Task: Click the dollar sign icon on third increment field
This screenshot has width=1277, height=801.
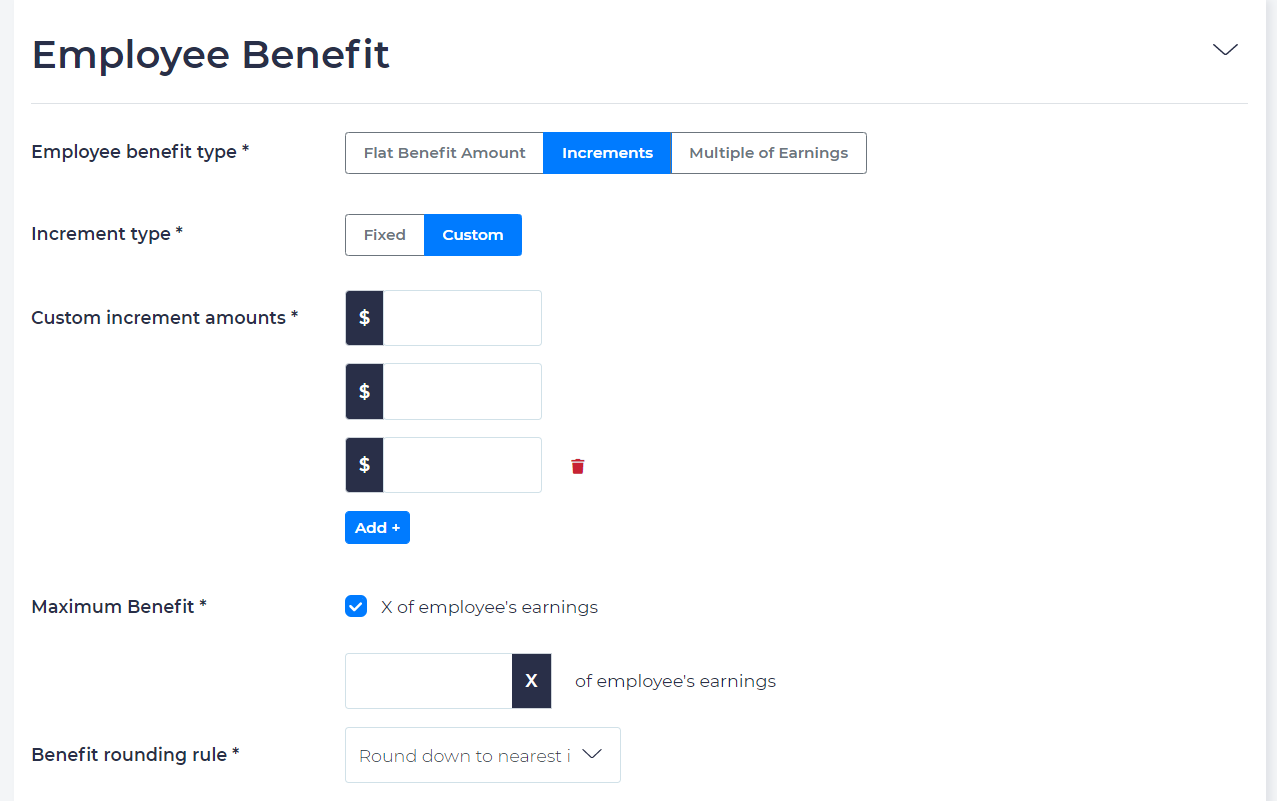Action: click(x=363, y=464)
